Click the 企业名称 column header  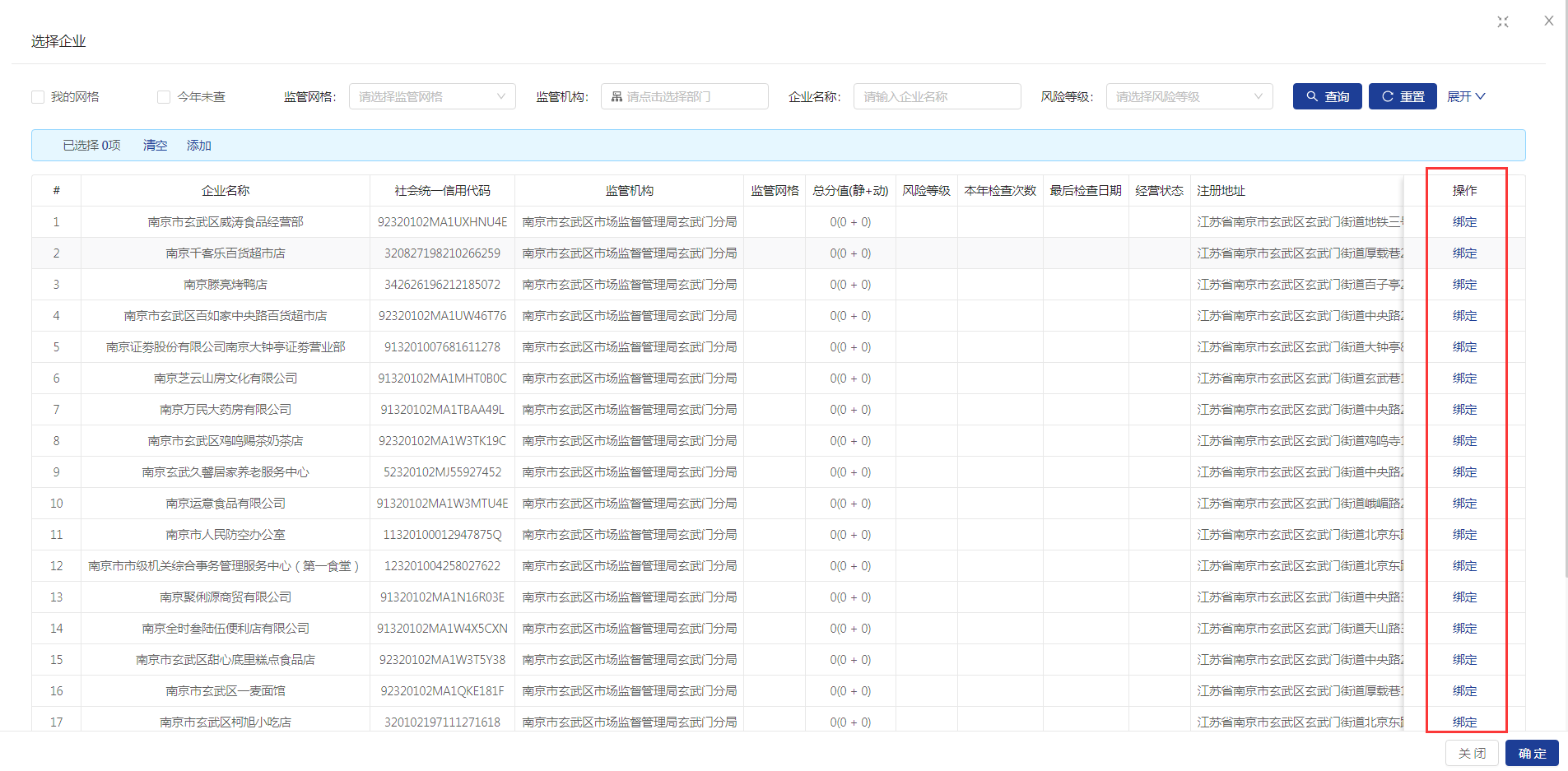(225, 191)
